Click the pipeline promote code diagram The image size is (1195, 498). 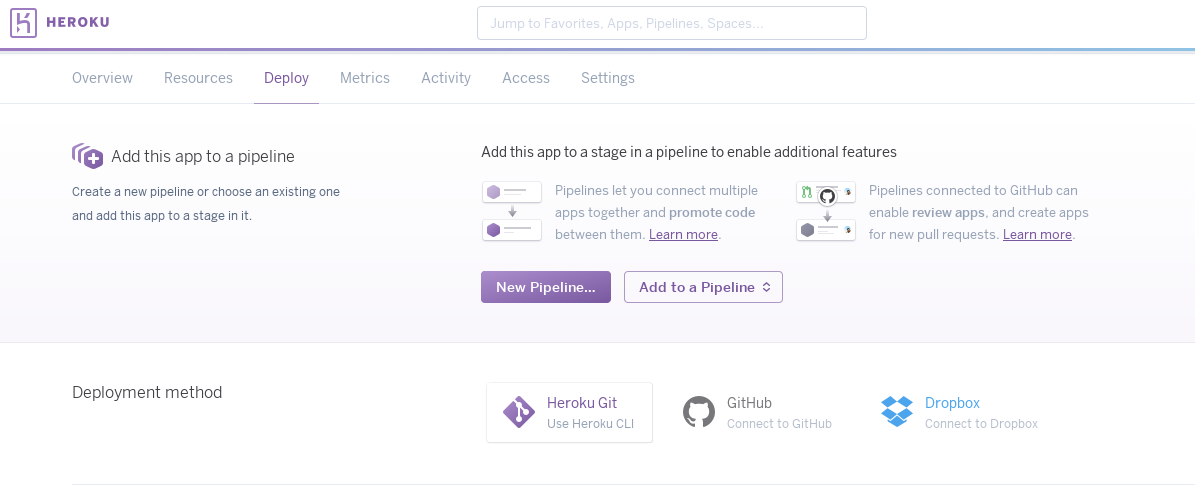pos(512,211)
